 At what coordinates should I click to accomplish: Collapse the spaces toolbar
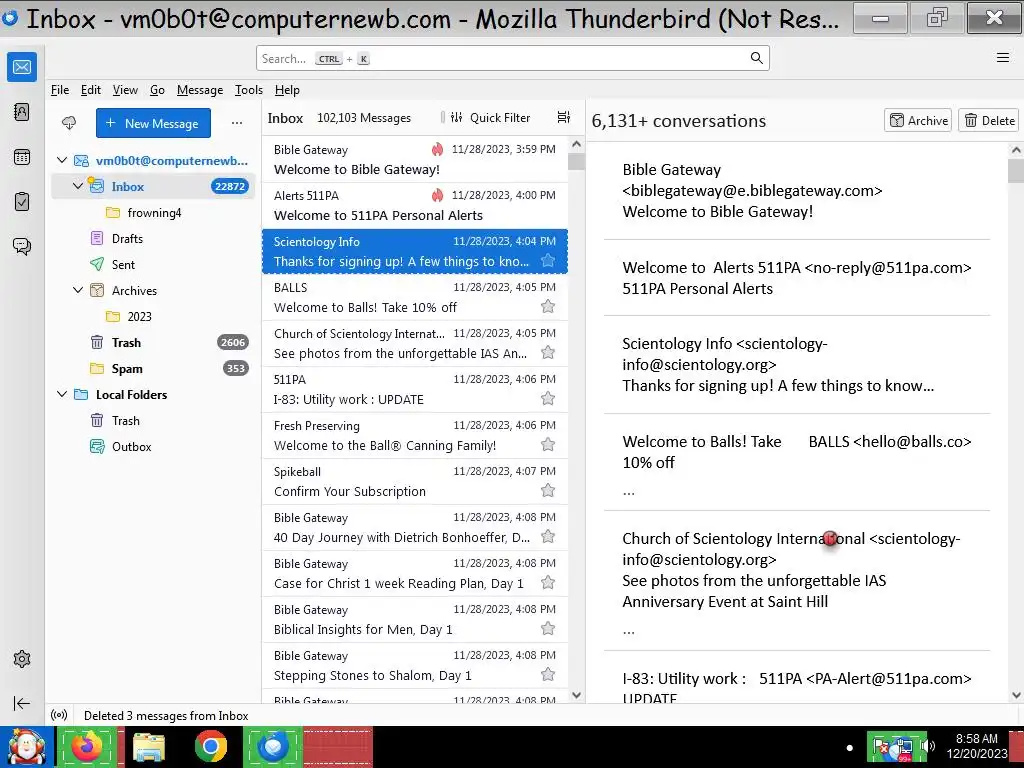22,703
